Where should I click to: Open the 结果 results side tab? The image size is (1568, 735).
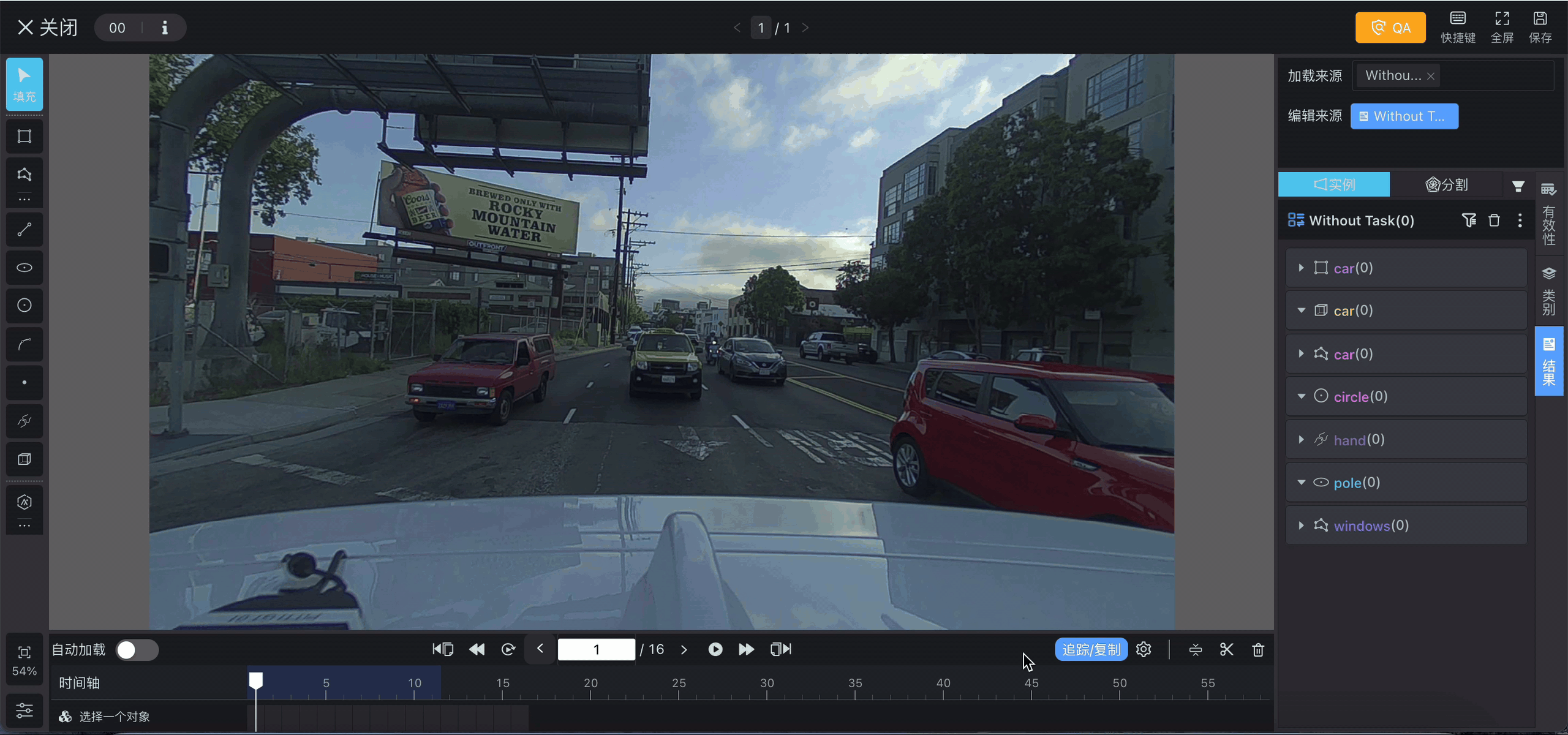point(1549,361)
